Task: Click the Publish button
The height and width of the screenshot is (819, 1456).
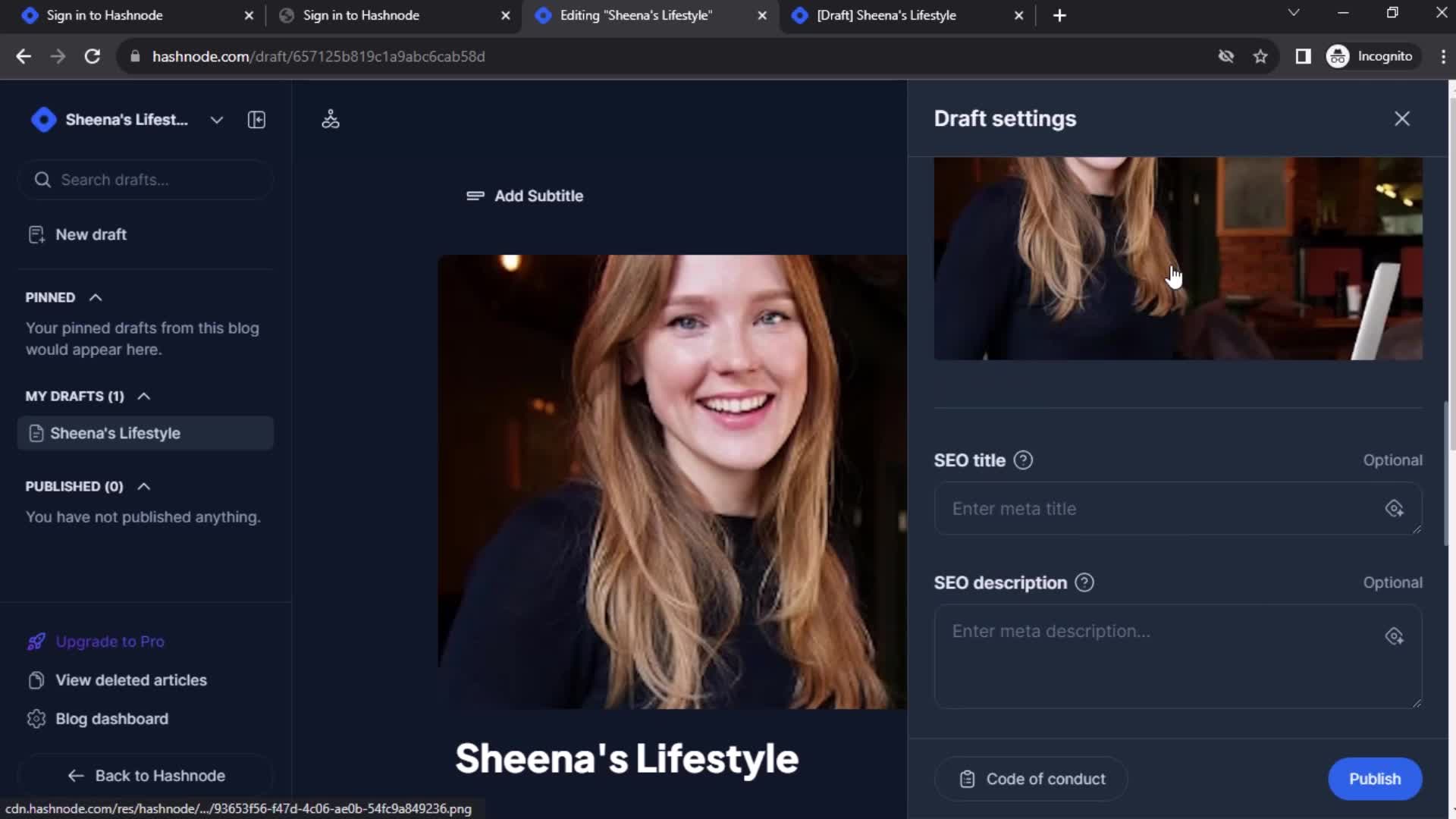Action: point(1375,778)
